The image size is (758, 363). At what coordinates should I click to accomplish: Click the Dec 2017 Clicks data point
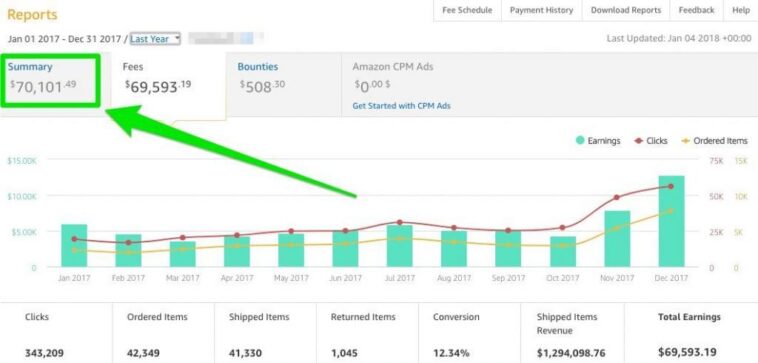pos(671,186)
